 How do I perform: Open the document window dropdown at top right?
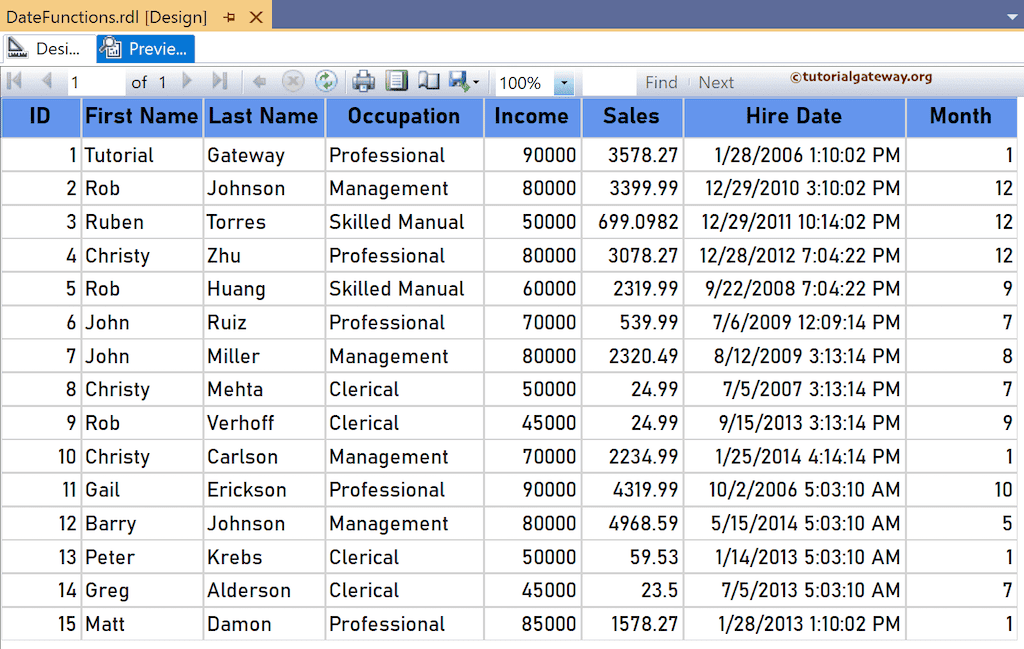click(1010, 16)
